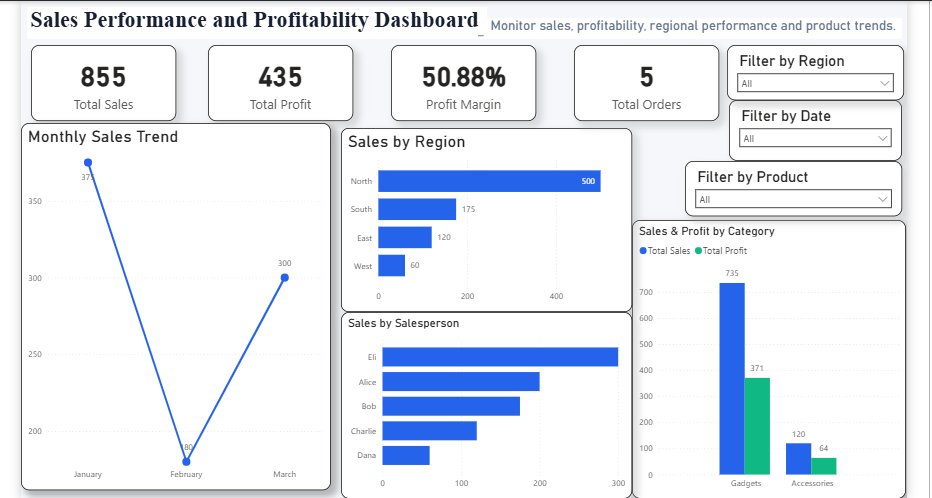Select Eli's bar in Sales by Salesperson
932x498 pixels.
click(500, 357)
